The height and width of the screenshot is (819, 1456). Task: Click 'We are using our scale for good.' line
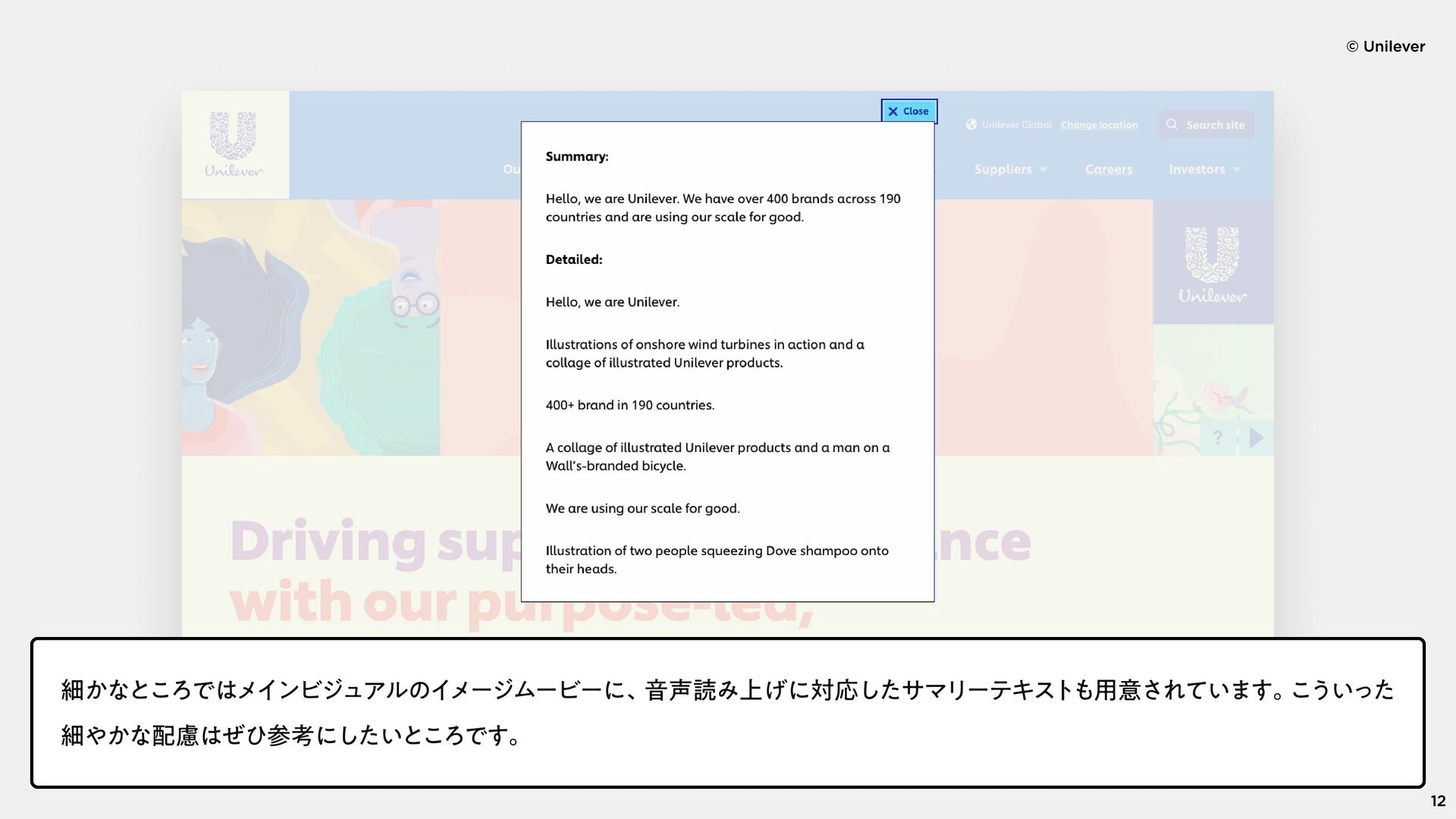coord(642,508)
